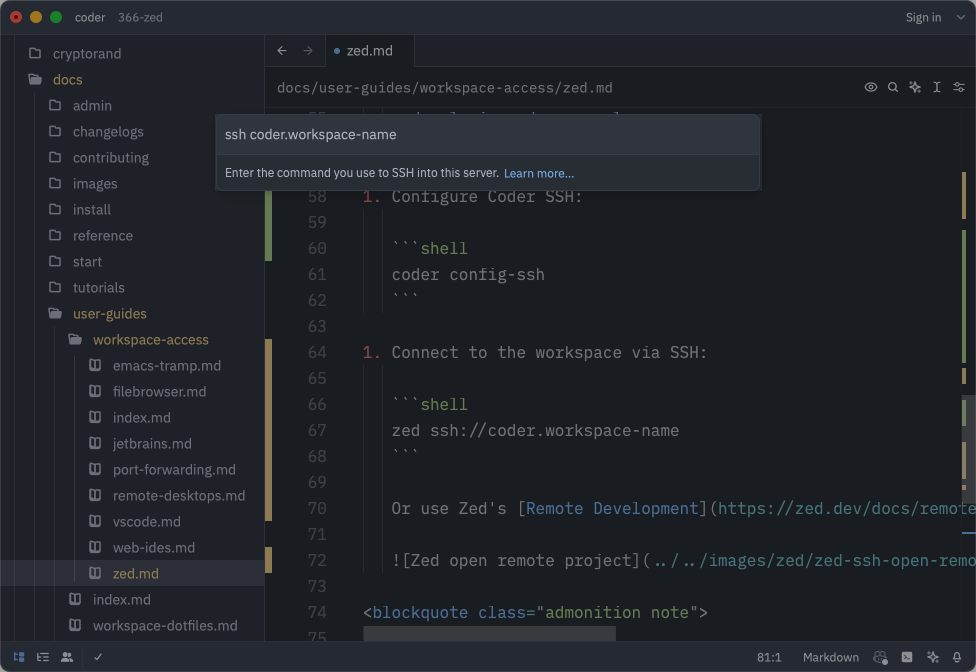Toggle the terminal panel in status bar
This screenshot has height=672, width=976.
tap(906, 657)
